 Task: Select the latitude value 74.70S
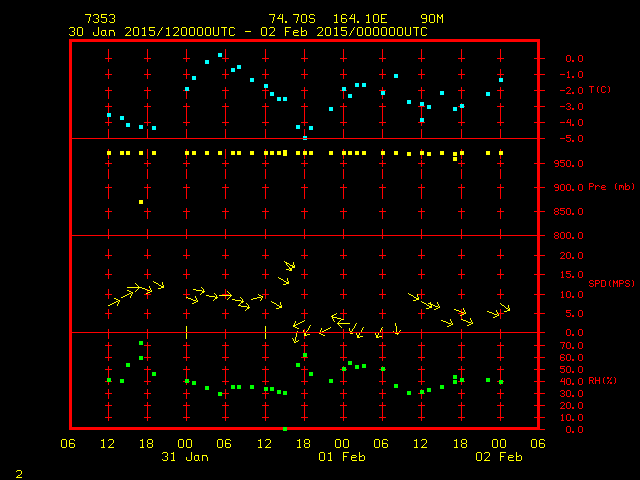[x=289, y=19]
